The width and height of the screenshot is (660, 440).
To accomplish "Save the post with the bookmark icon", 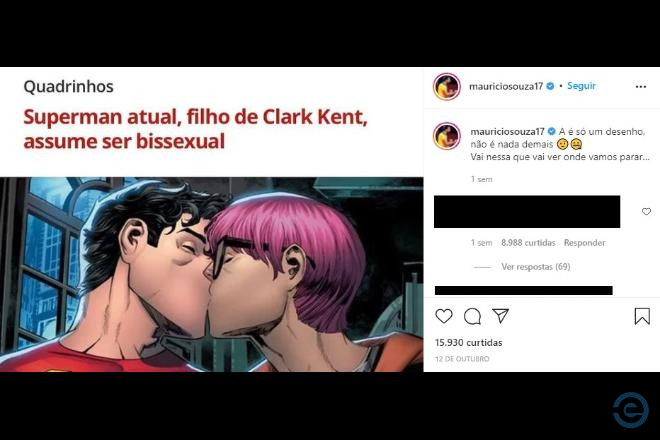I will click(x=642, y=316).
